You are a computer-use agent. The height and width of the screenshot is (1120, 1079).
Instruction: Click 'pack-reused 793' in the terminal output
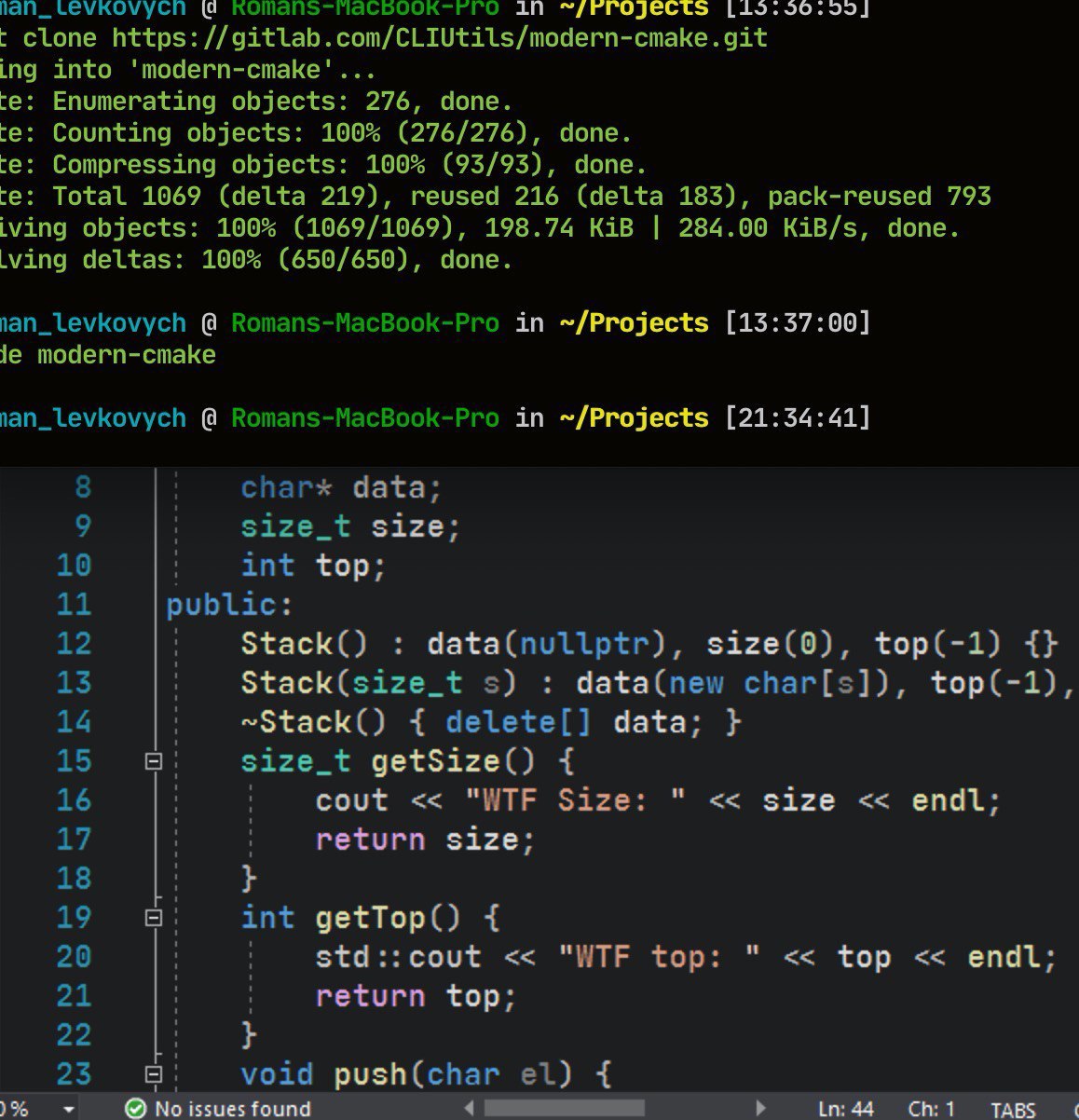point(880,197)
